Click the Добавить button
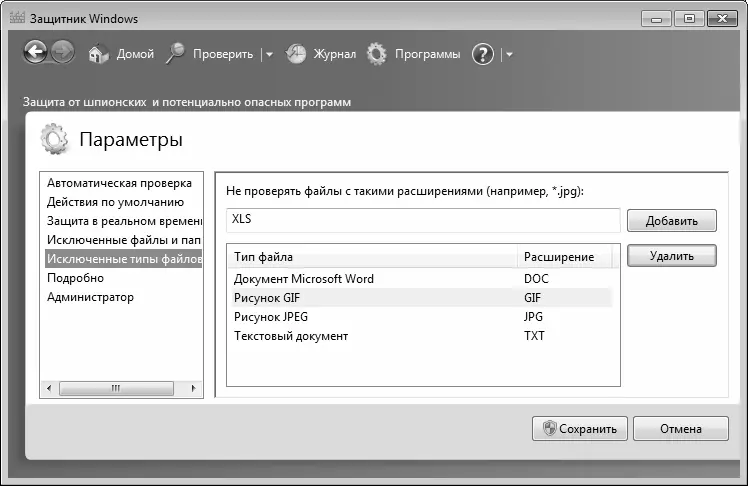Viewport: 748px width, 486px height. click(x=672, y=221)
